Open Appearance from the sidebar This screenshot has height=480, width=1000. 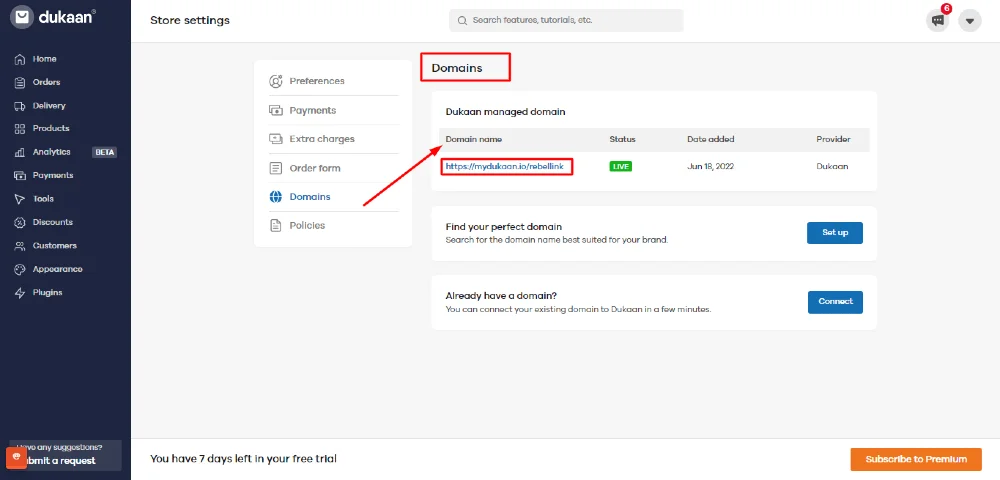57,269
